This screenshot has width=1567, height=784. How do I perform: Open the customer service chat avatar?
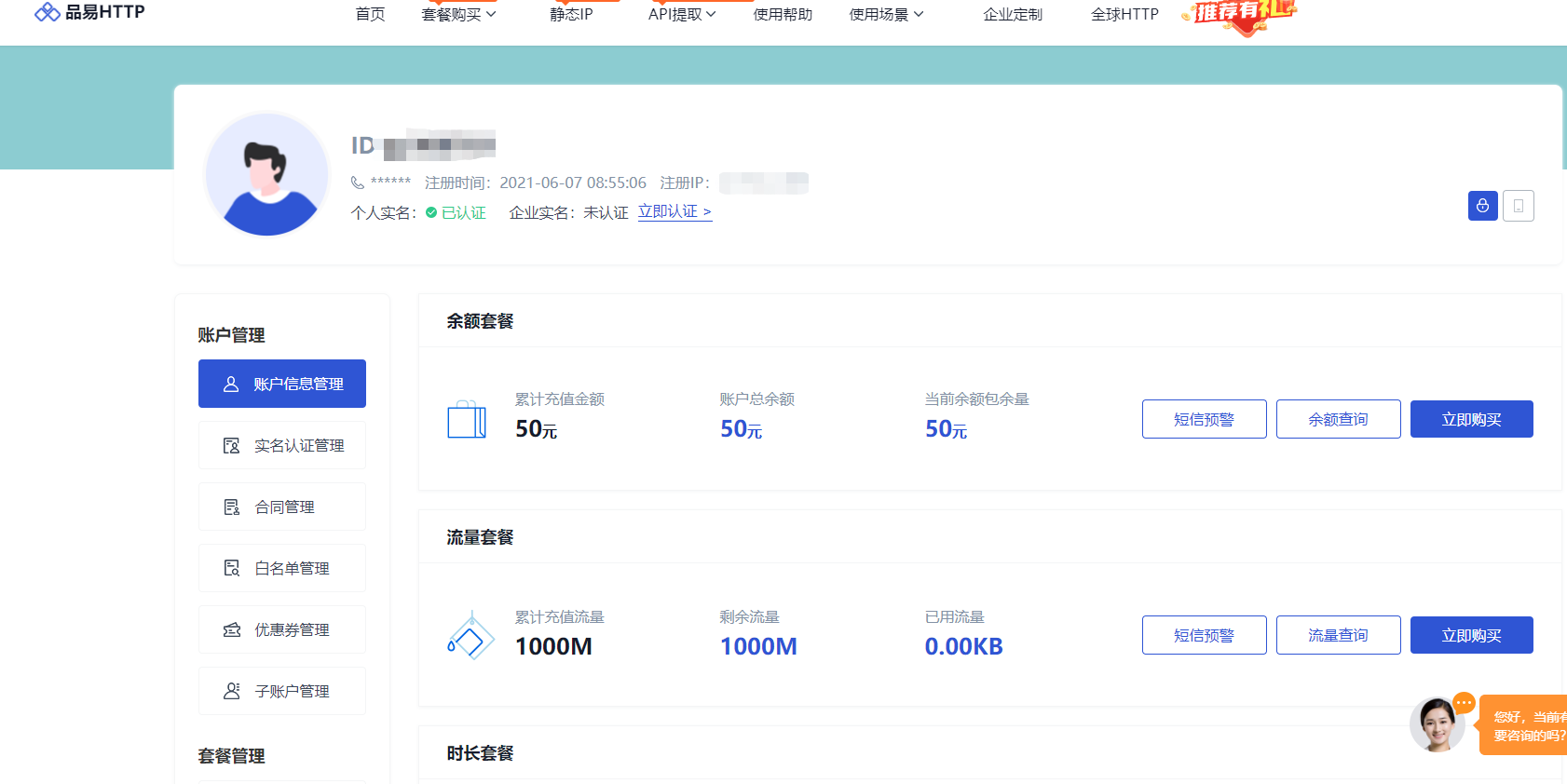point(1437,723)
